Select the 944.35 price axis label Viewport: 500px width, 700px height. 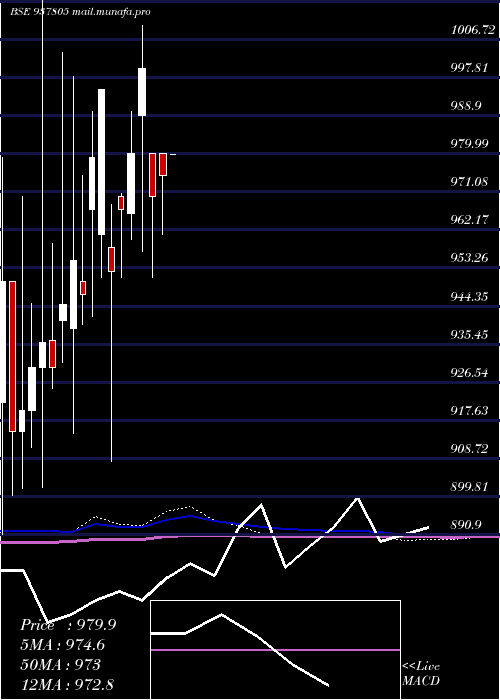pos(469,296)
